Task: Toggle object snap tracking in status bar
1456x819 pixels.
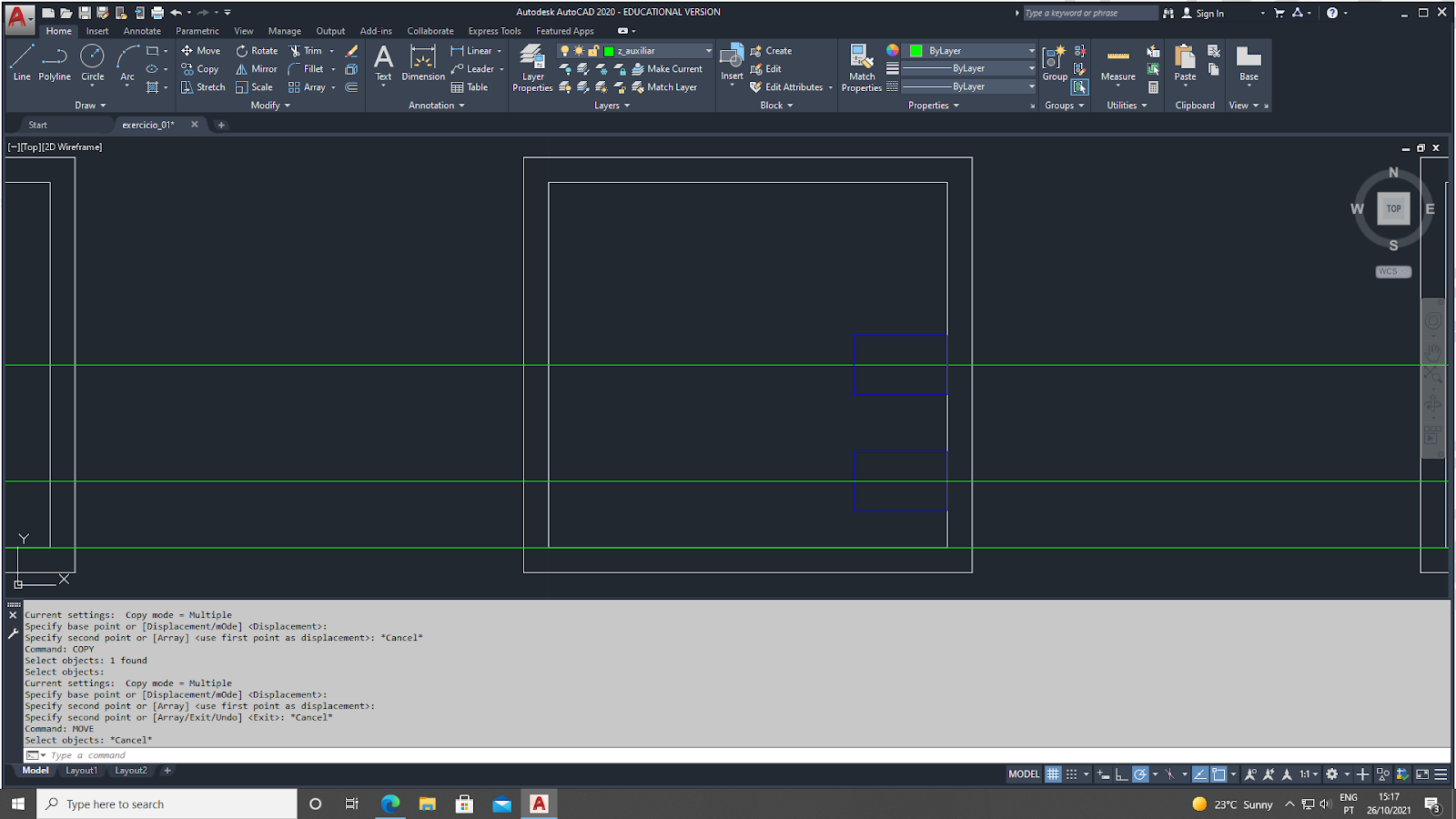Action: (1199, 774)
